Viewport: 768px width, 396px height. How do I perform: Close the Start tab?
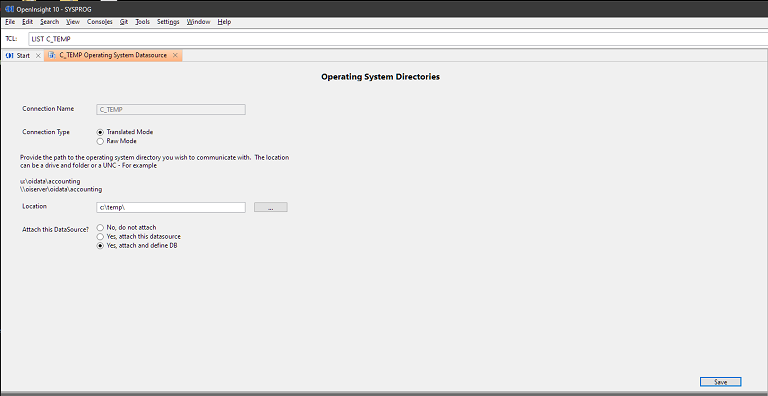(38, 56)
